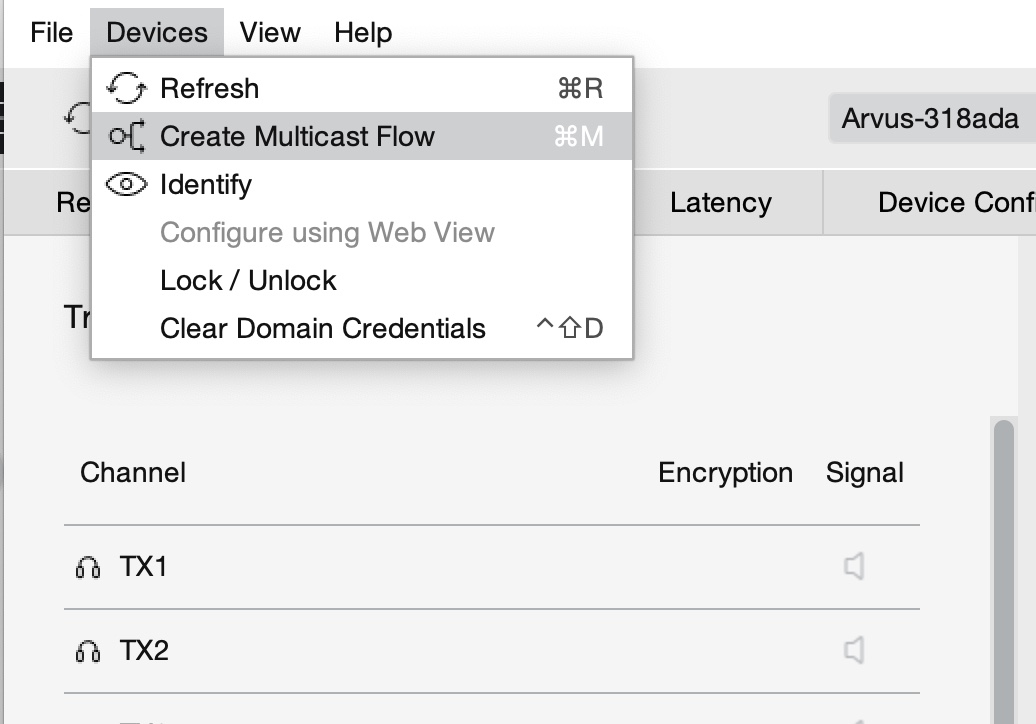
Task: Click the TX2 headphones icon
Action: tap(88, 652)
